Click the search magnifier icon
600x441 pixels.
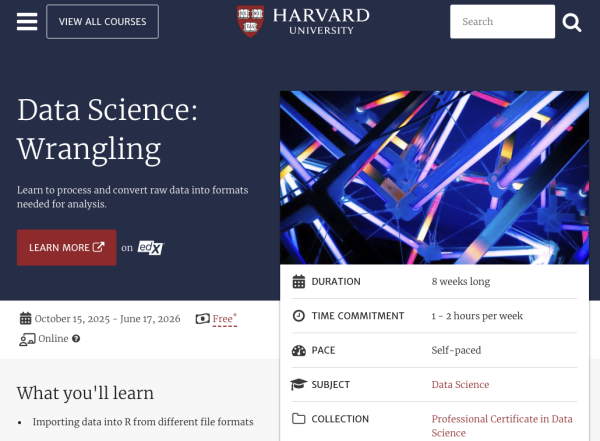tap(571, 22)
